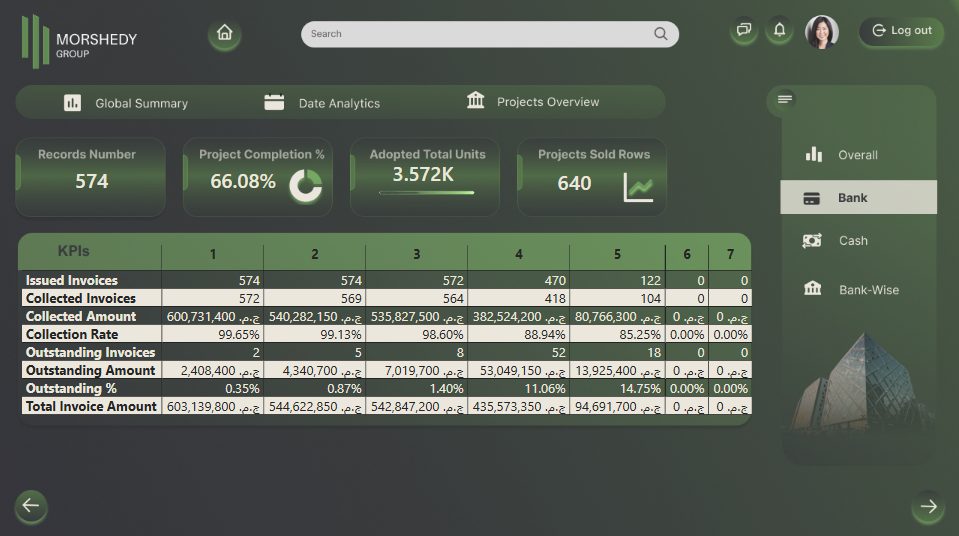Click the Collected Invoices row label
The height and width of the screenshot is (536, 959).
click(81, 298)
